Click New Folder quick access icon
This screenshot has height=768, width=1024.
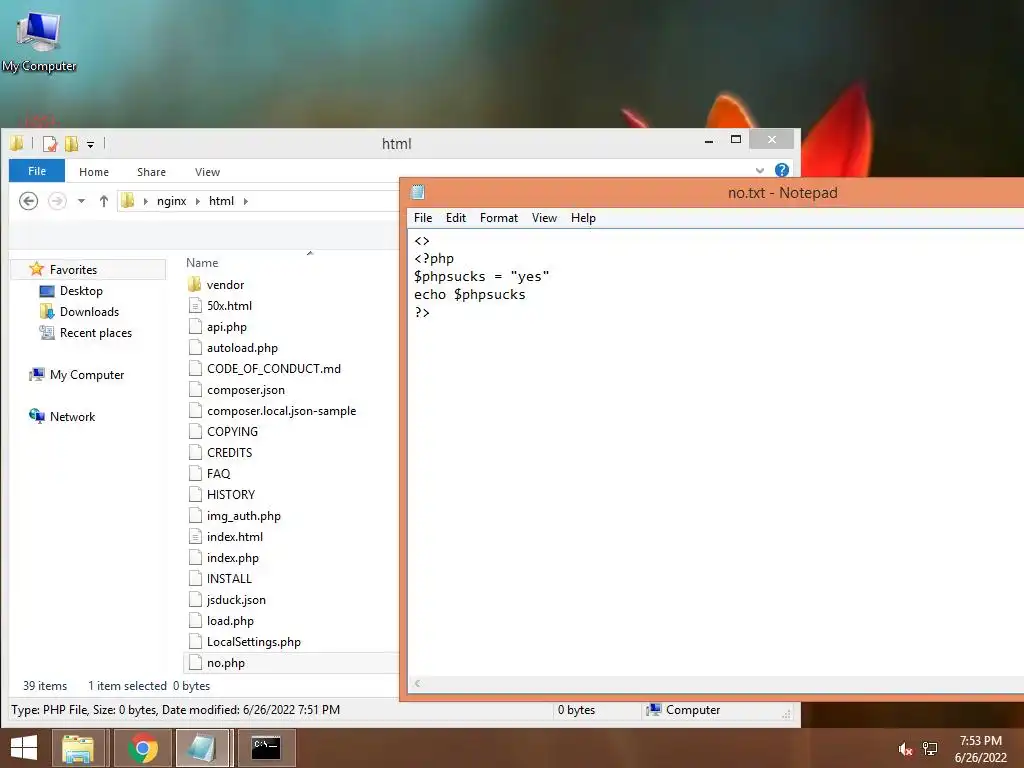point(71,143)
